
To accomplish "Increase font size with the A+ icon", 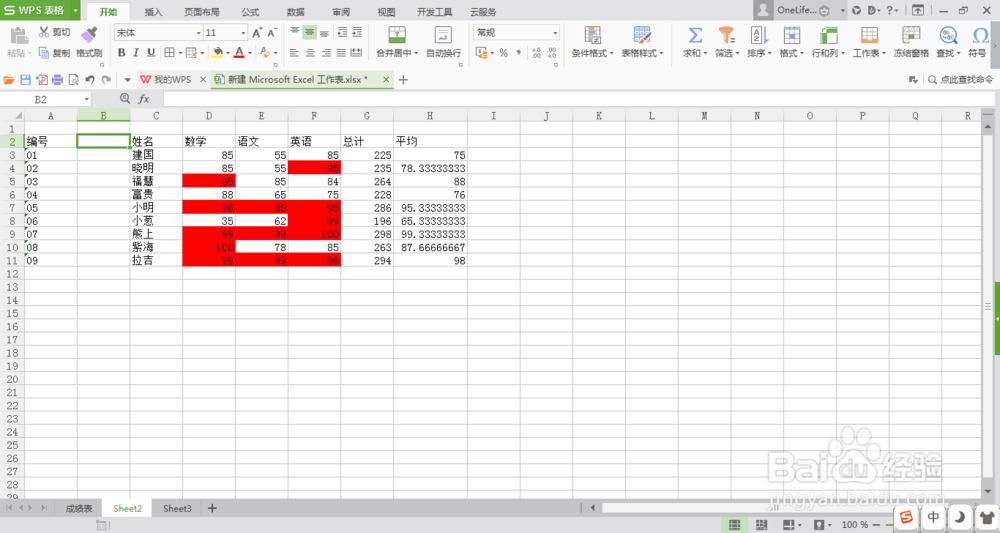I will (x=257, y=33).
